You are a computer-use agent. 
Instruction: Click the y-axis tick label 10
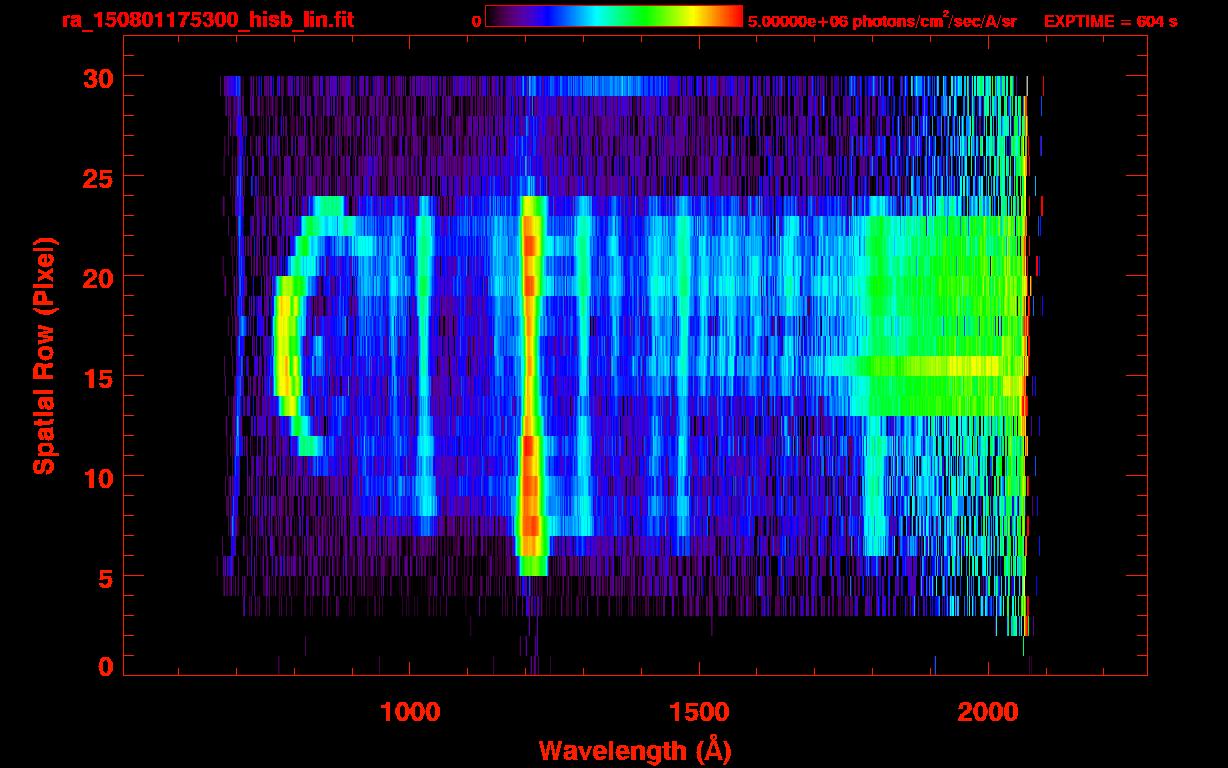98,477
